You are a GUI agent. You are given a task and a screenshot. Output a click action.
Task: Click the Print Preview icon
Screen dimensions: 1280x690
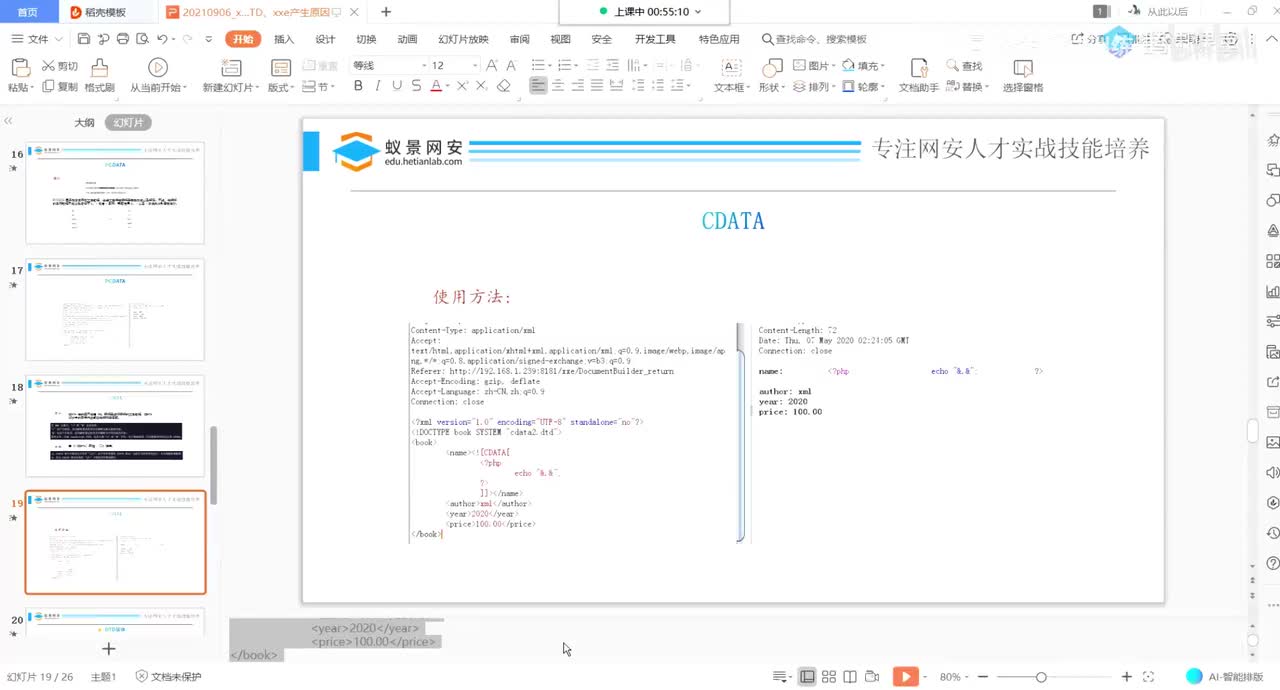pyautogui.click(x=141, y=39)
